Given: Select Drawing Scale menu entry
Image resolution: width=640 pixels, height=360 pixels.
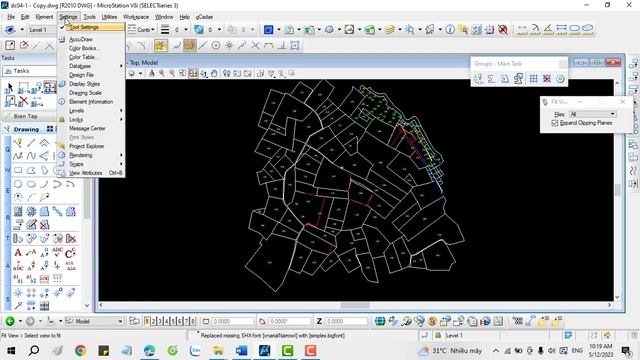Looking at the screenshot, I should click(85, 93).
